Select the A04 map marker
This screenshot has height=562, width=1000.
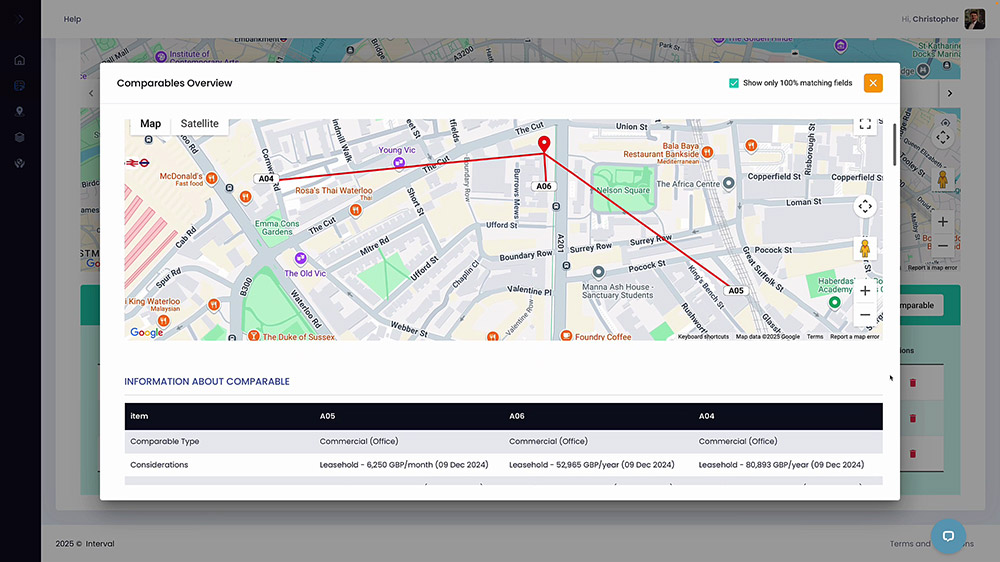pos(266,179)
